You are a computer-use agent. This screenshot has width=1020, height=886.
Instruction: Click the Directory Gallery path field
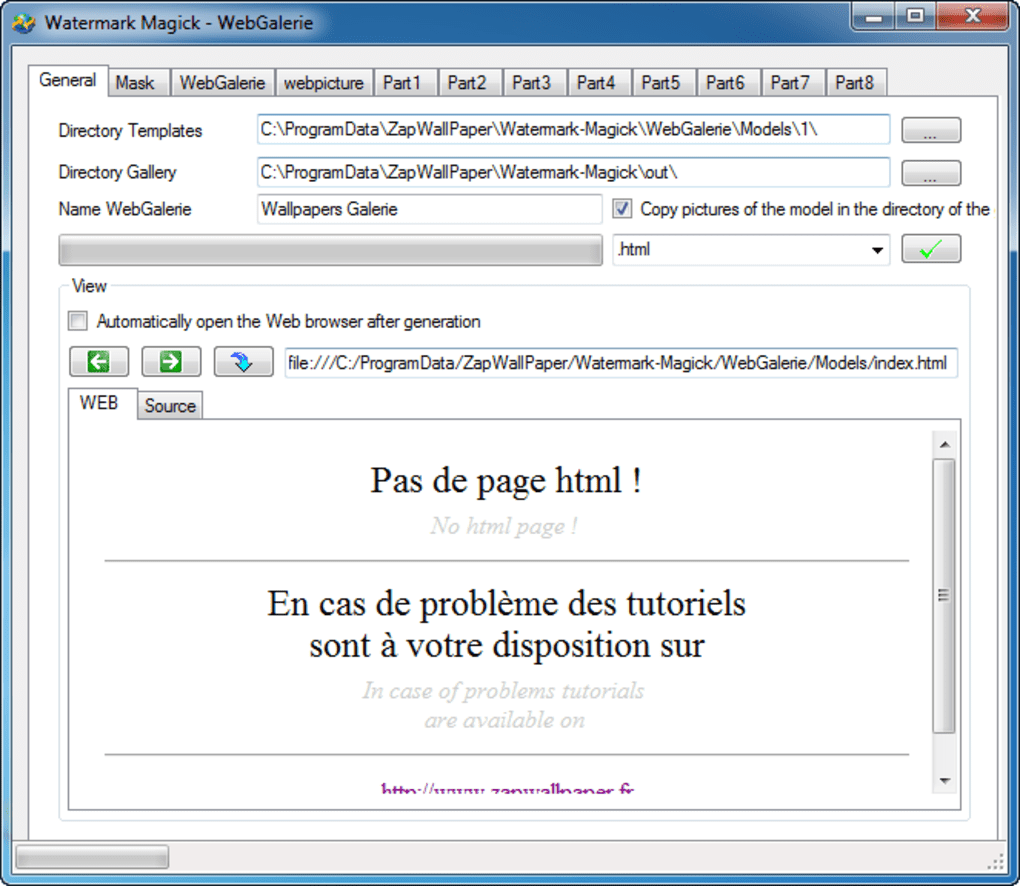[573, 172]
